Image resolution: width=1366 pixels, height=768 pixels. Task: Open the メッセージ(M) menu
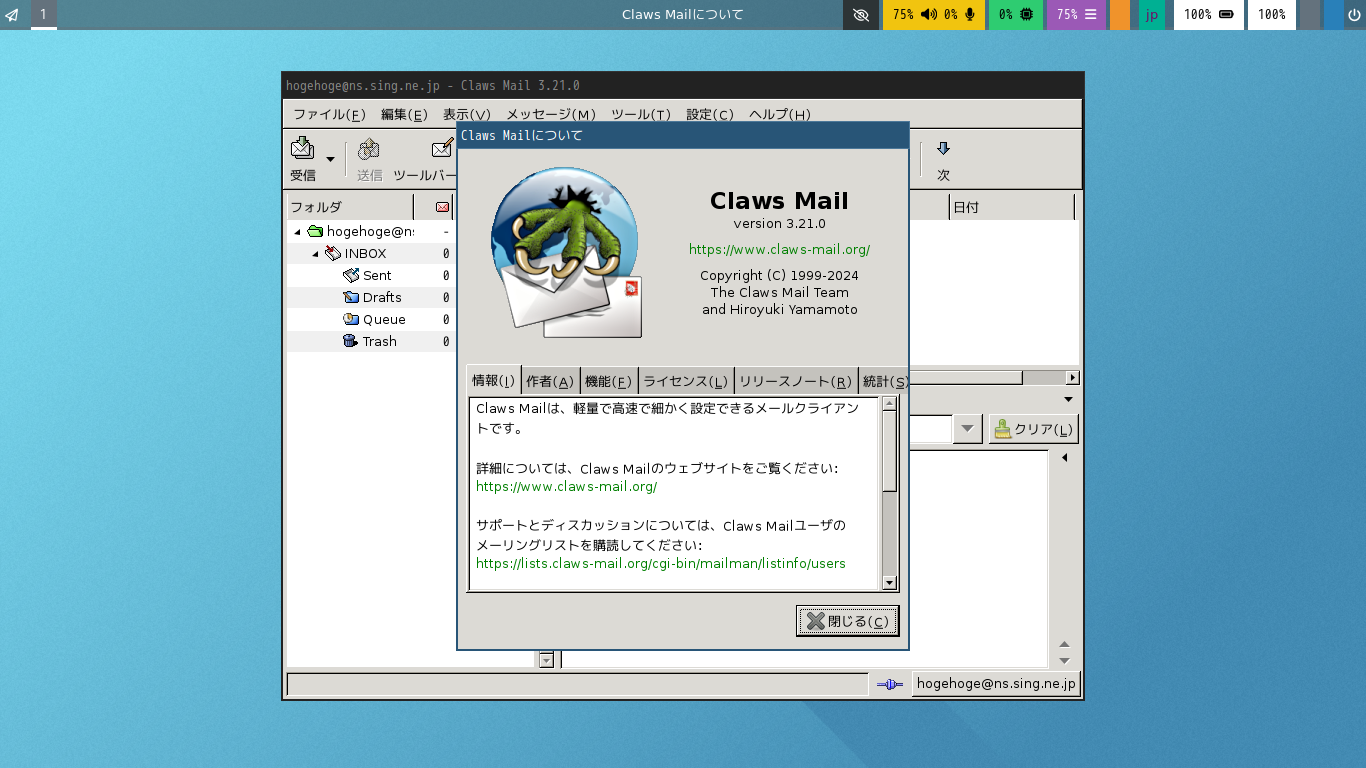click(550, 114)
